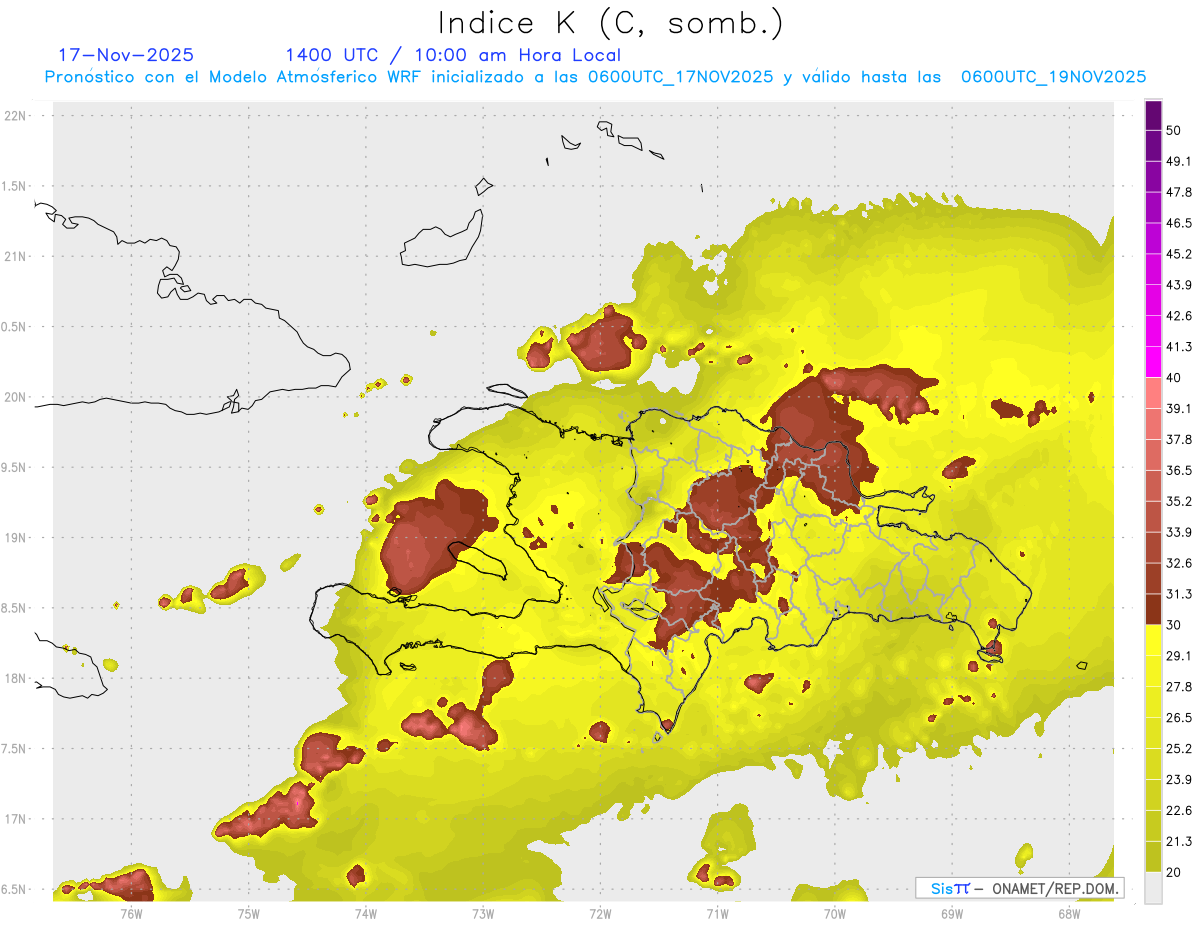Click the salmon scale segment between 39.1 and 40

click(x=1153, y=393)
